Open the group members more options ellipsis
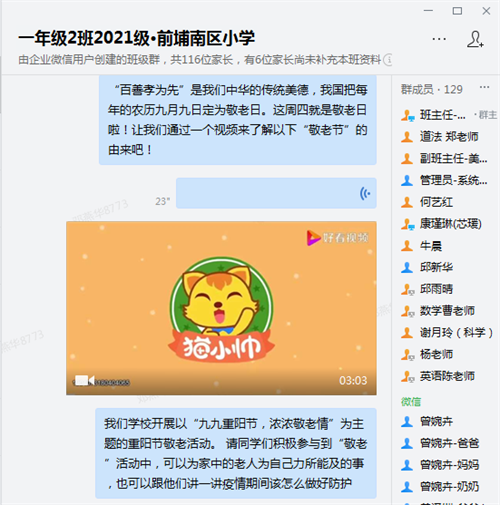Screen dimensions: 500x505 [x=484, y=88]
